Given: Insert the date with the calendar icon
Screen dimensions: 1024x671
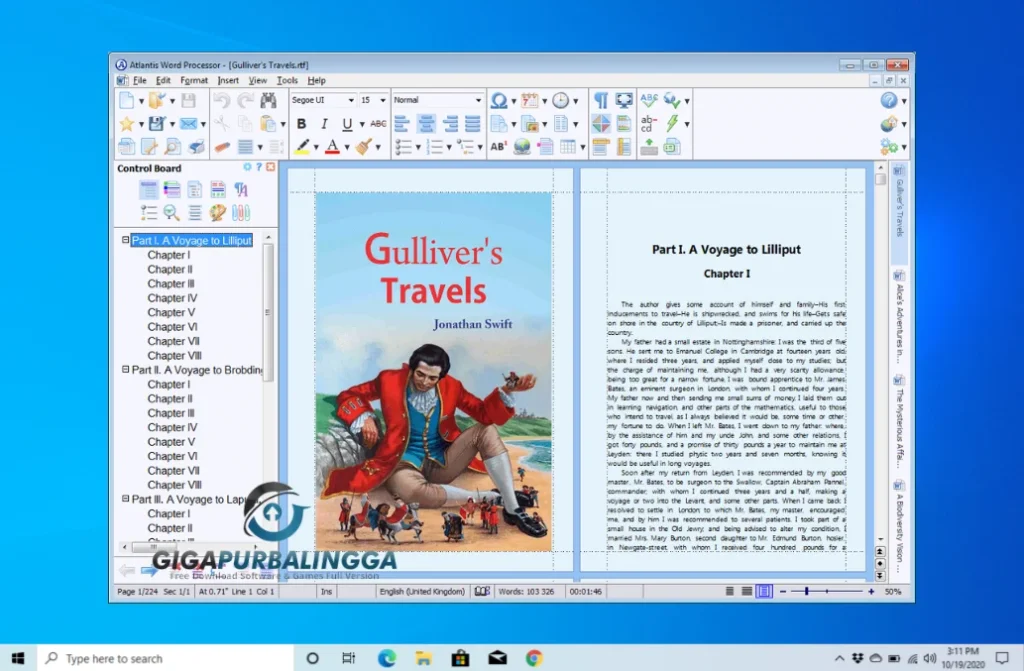Looking at the screenshot, I should (x=528, y=99).
